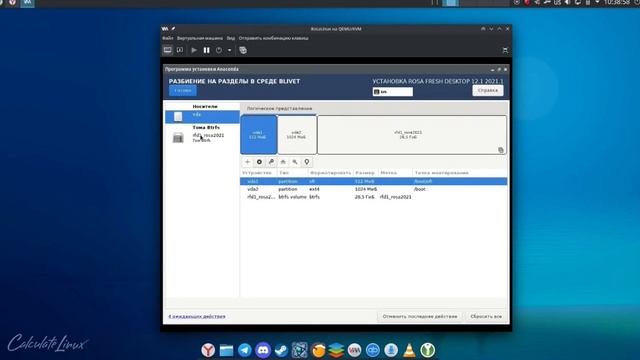Open the light blue microphone-like dock icon
Screen dimensions: 640x360
(x=391, y=350)
